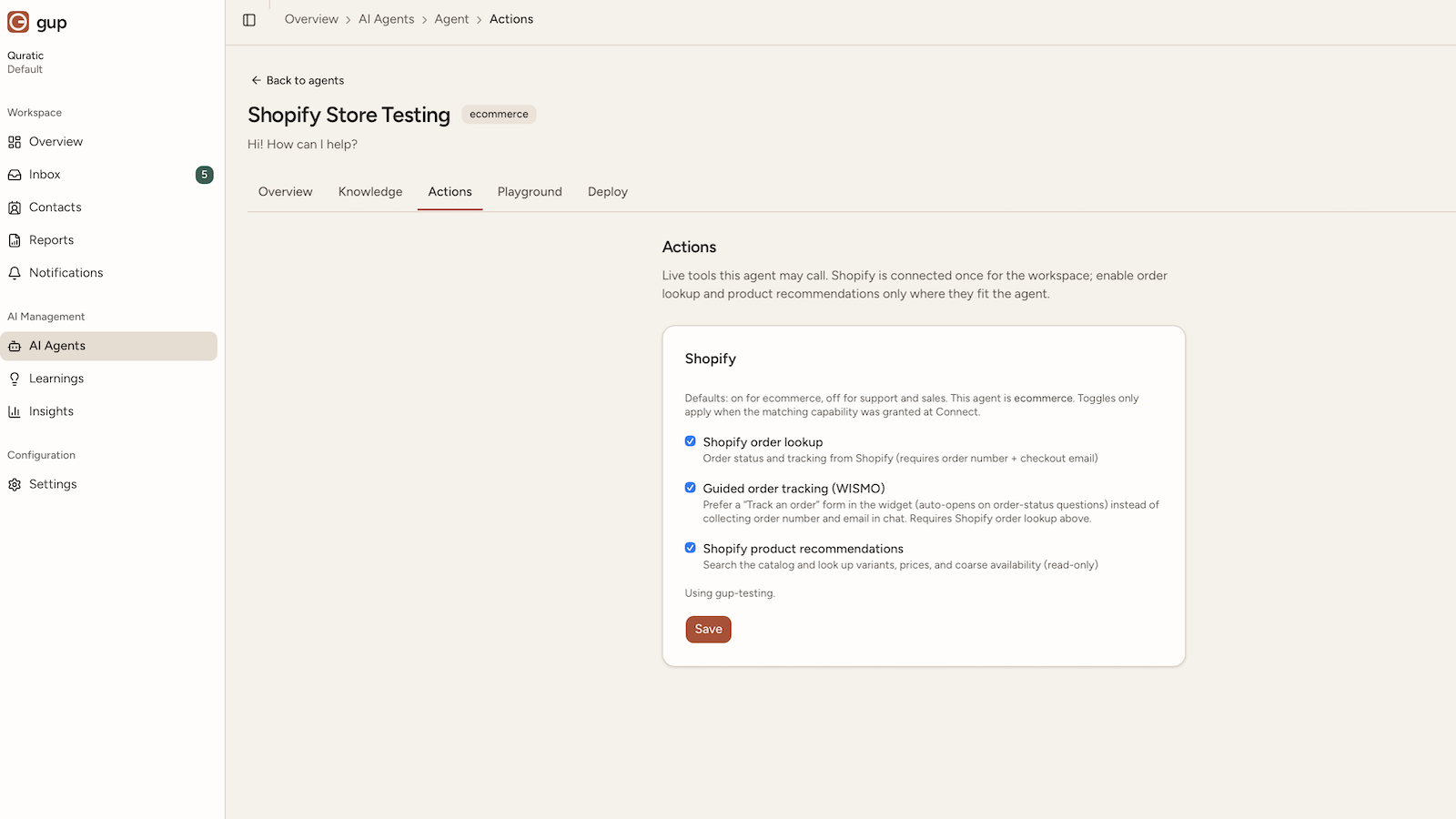1456x819 pixels.
Task: Click the Overview grid icon in sidebar
Action: pyautogui.click(x=15, y=142)
